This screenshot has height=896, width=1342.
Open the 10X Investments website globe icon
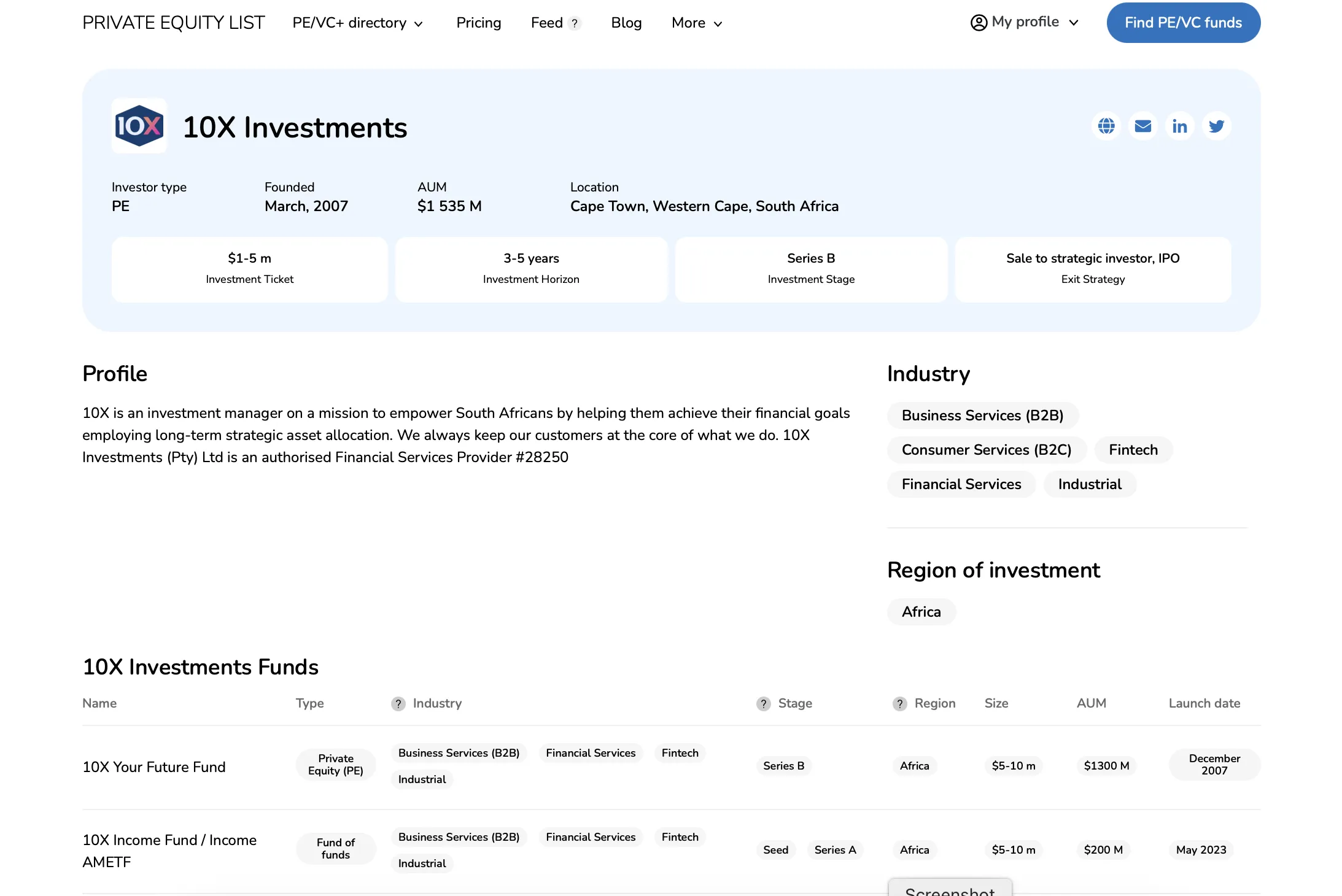[1106, 126]
